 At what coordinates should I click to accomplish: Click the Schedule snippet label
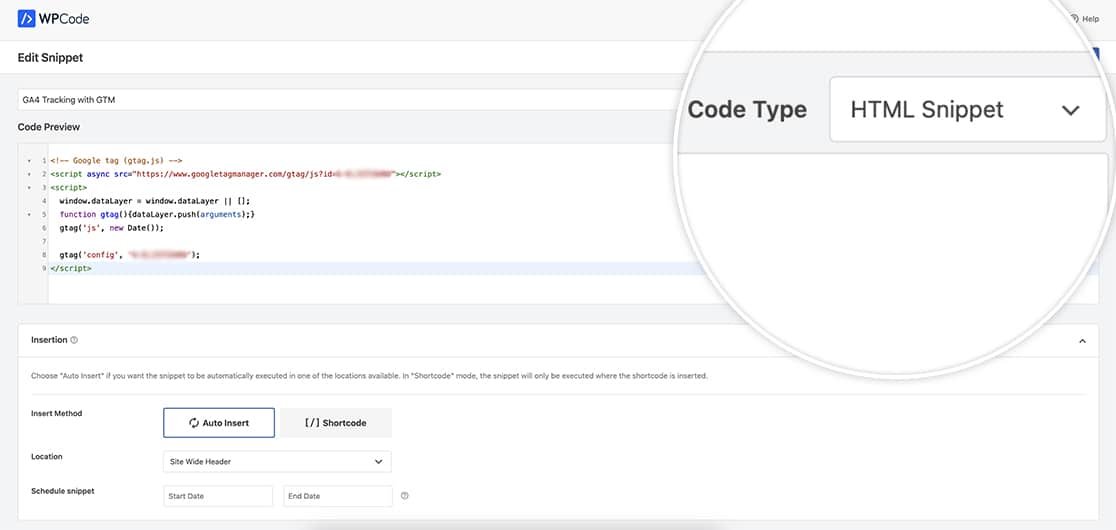pyautogui.click(x=63, y=491)
